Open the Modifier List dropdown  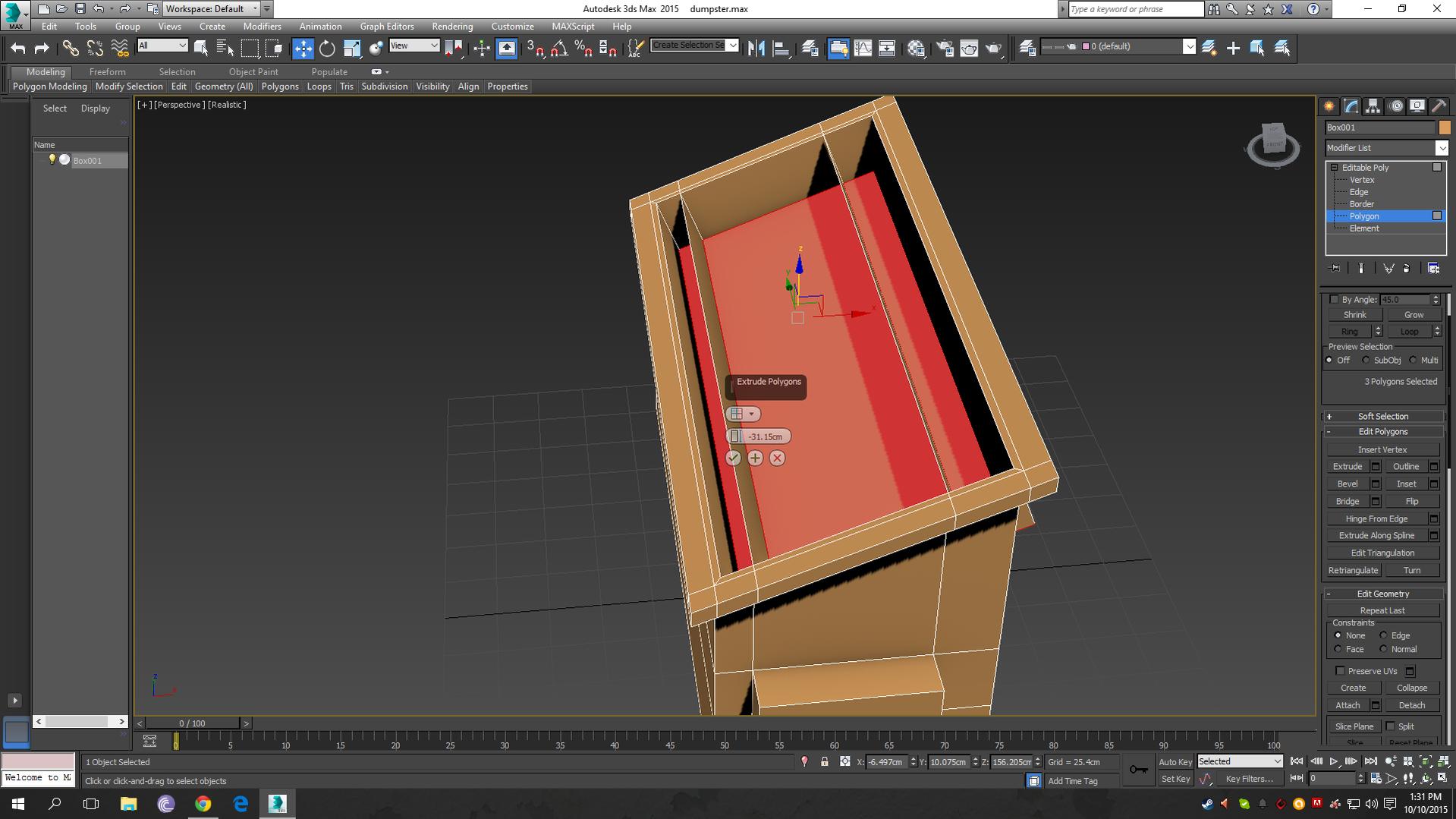click(1442, 147)
